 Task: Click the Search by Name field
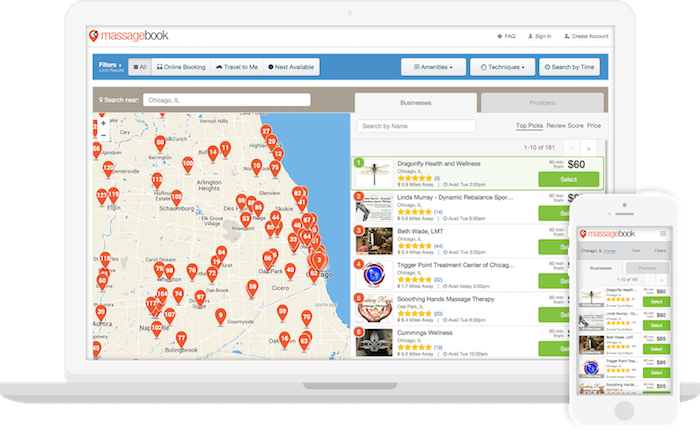tap(417, 126)
